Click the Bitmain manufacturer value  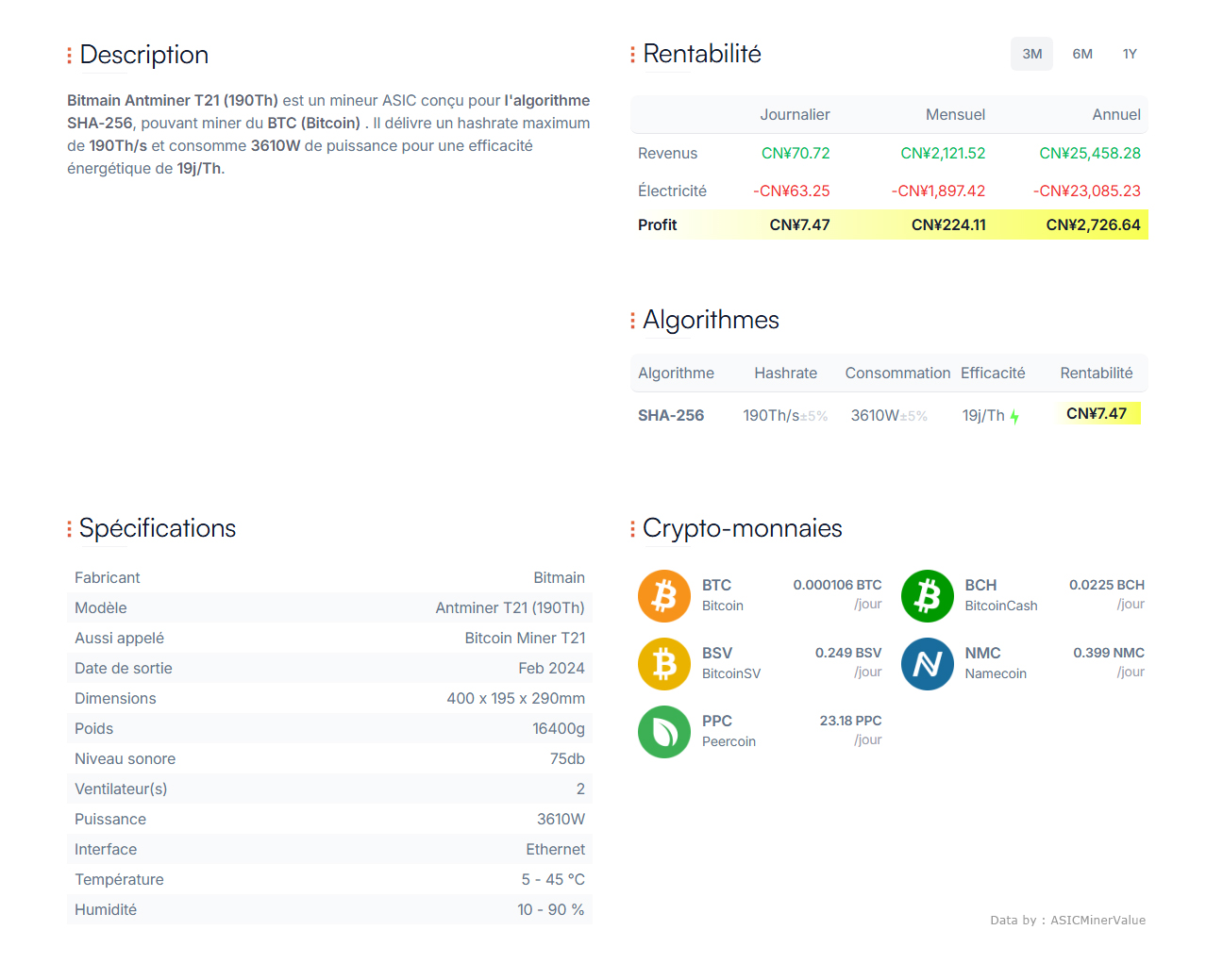[559, 577]
